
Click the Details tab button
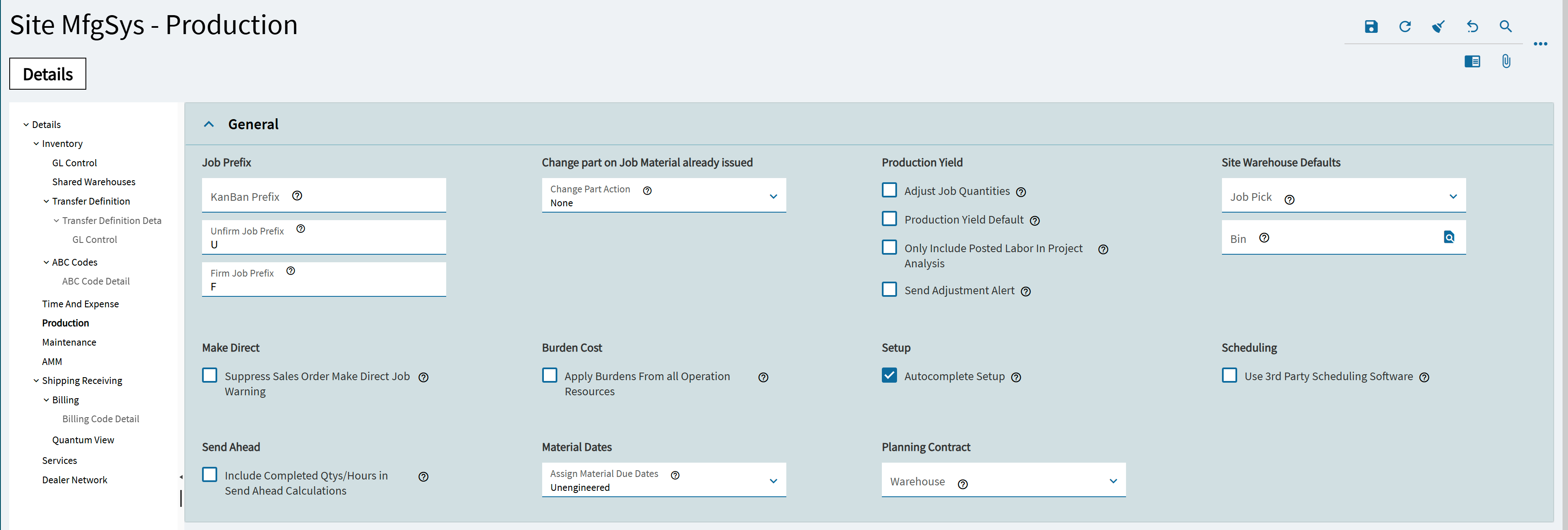click(48, 74)
